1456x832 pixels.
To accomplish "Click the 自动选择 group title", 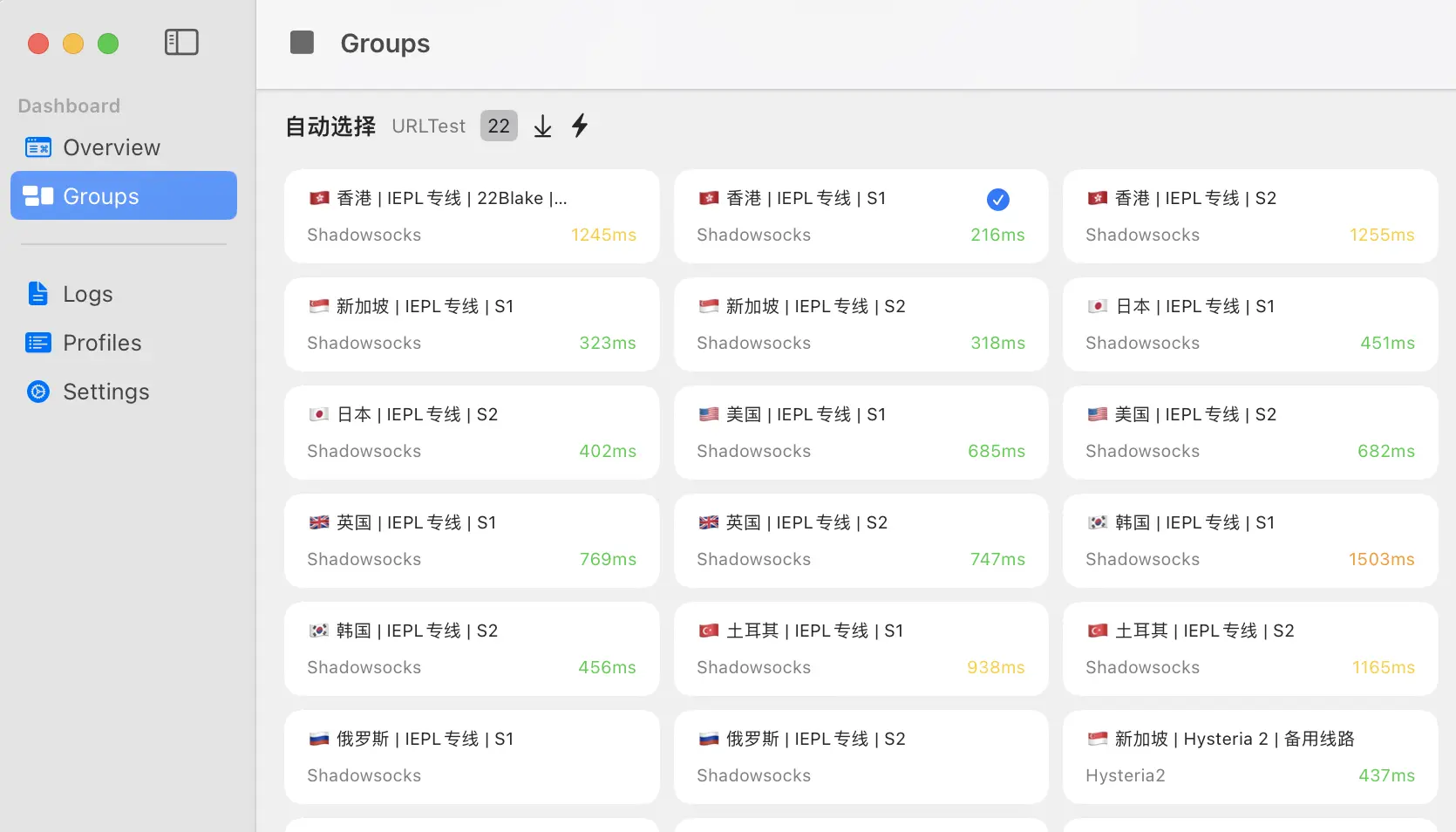I will 330,126.
